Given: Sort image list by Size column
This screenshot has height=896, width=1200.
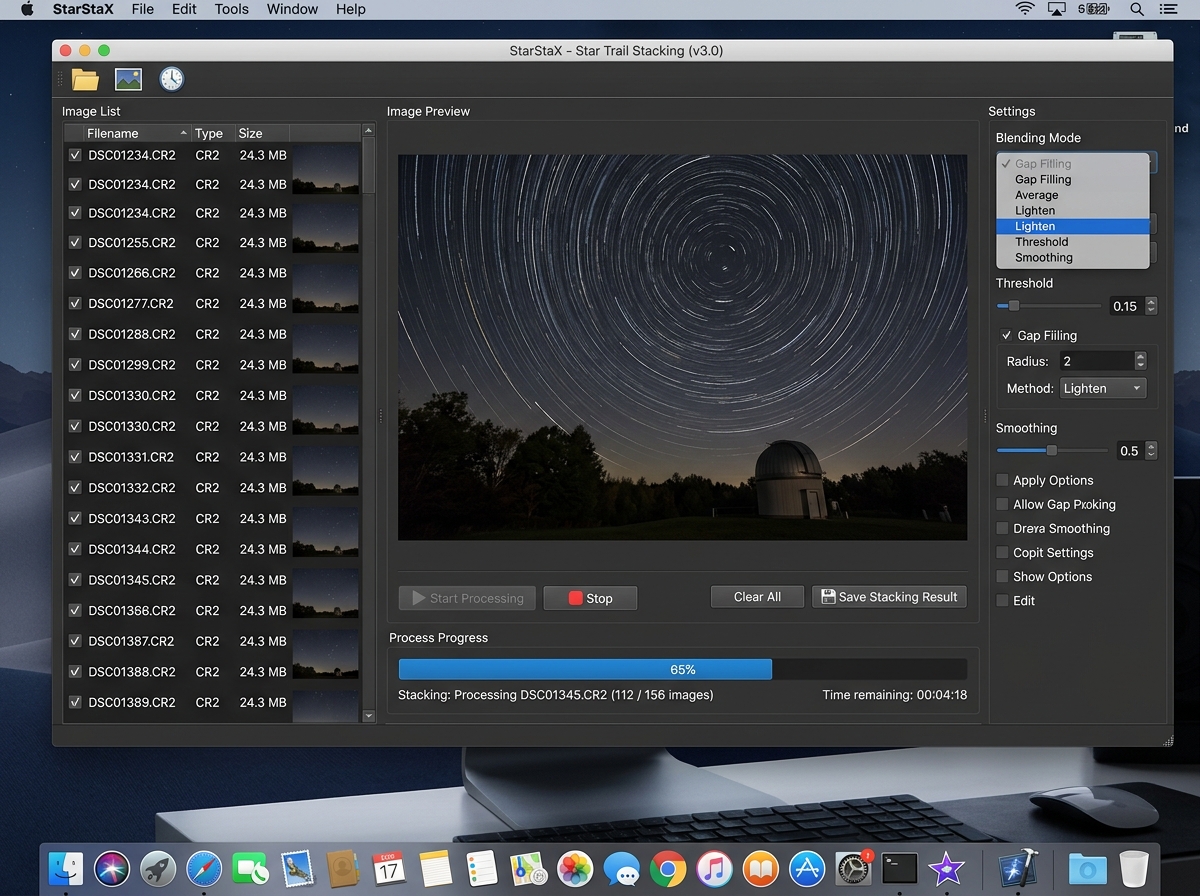Looking at the screenshot, I should tap(262, 133).
